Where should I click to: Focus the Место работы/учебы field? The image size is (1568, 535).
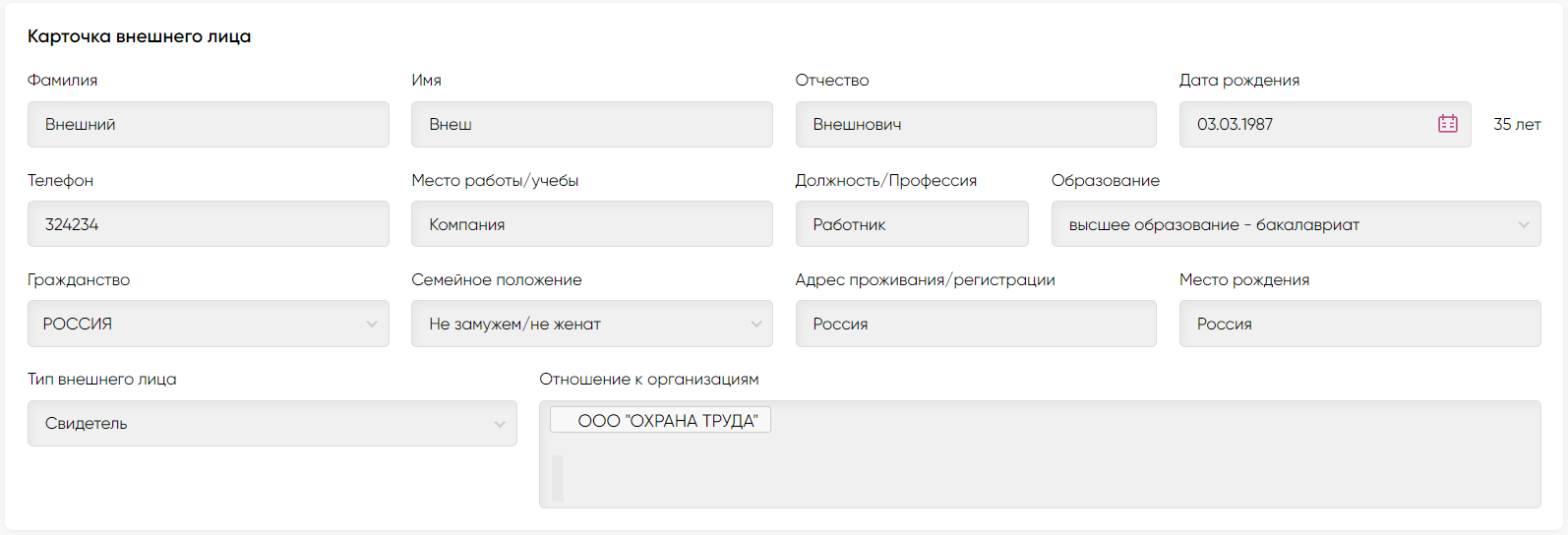pyautogui.click(x=592, y=224)
